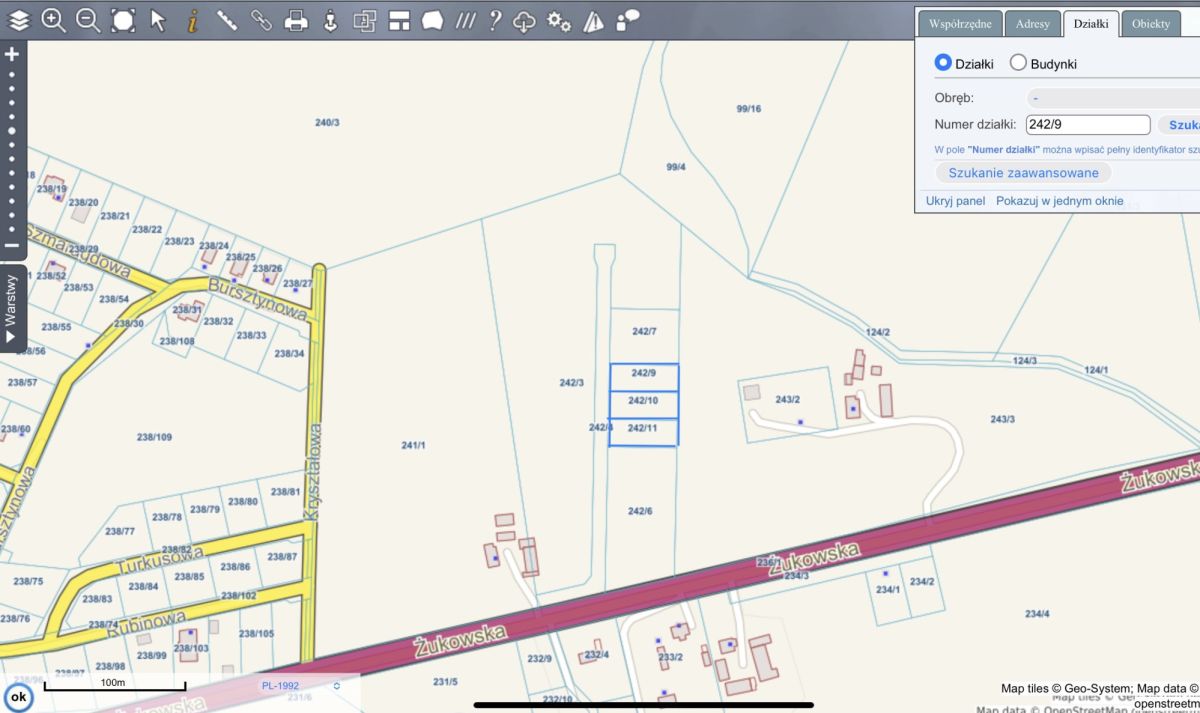This screenshot has height=713, width=1200.
Task: Open the map layers stack icon
Action: click(x=20, y=20)
